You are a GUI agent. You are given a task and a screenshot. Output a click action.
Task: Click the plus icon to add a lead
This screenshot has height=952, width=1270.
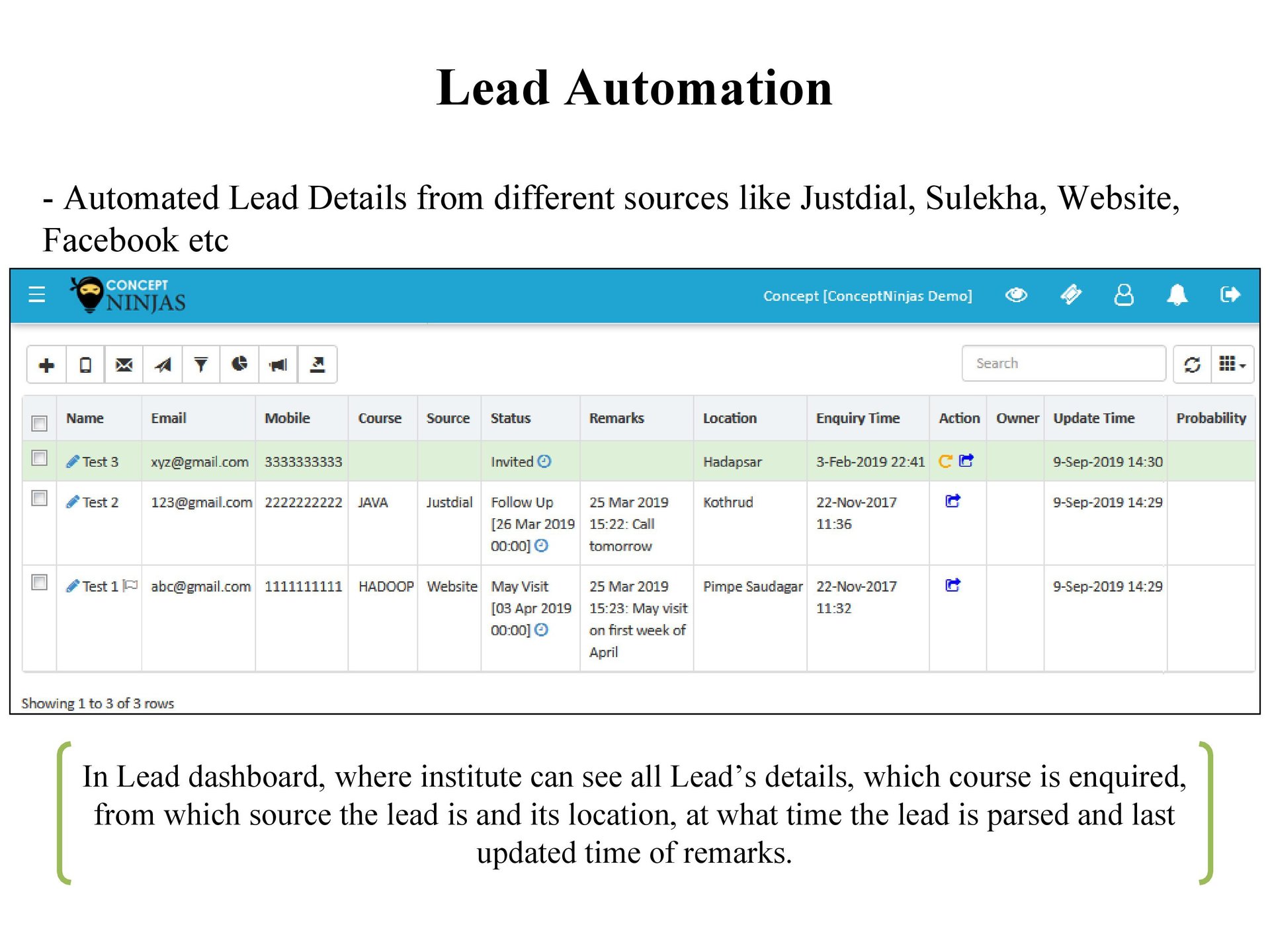click(x=46, y=365)
